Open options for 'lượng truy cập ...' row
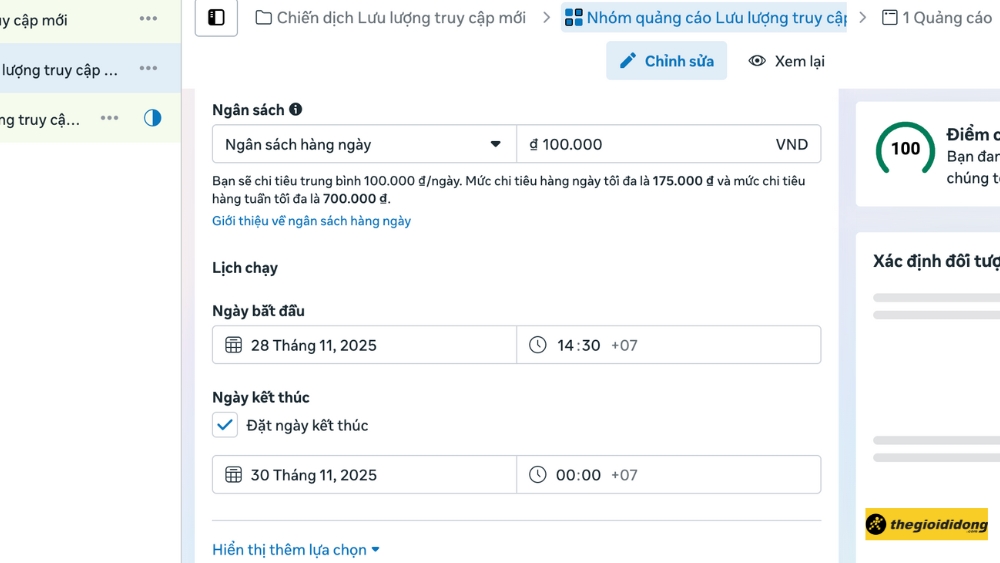The image size is (1000, 563). [x=148, y=68]
